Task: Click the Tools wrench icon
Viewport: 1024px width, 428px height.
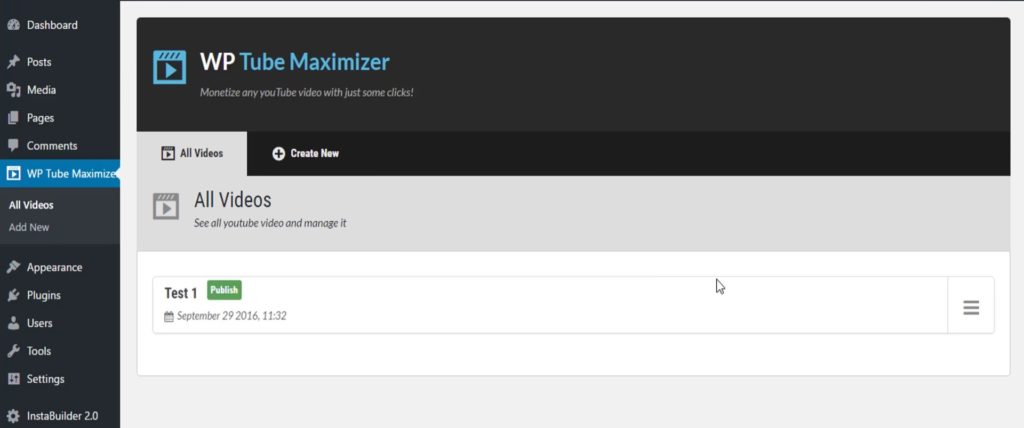Action: pos(13,351)
